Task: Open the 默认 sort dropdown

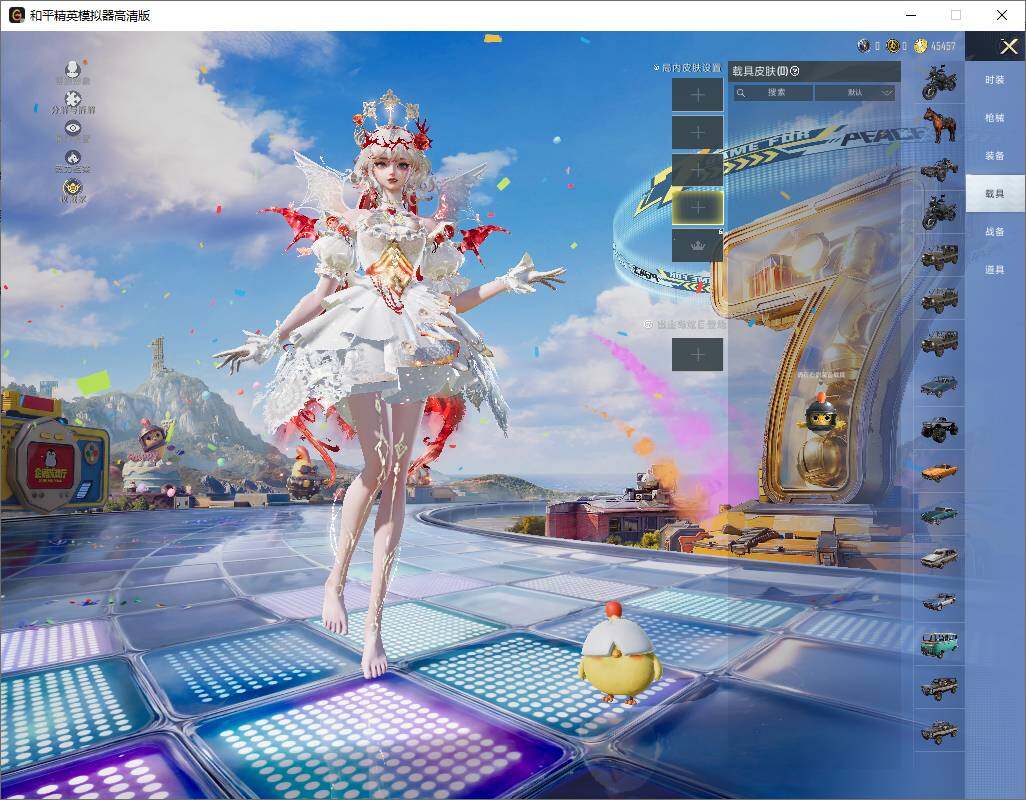Action: click(856, 93)
